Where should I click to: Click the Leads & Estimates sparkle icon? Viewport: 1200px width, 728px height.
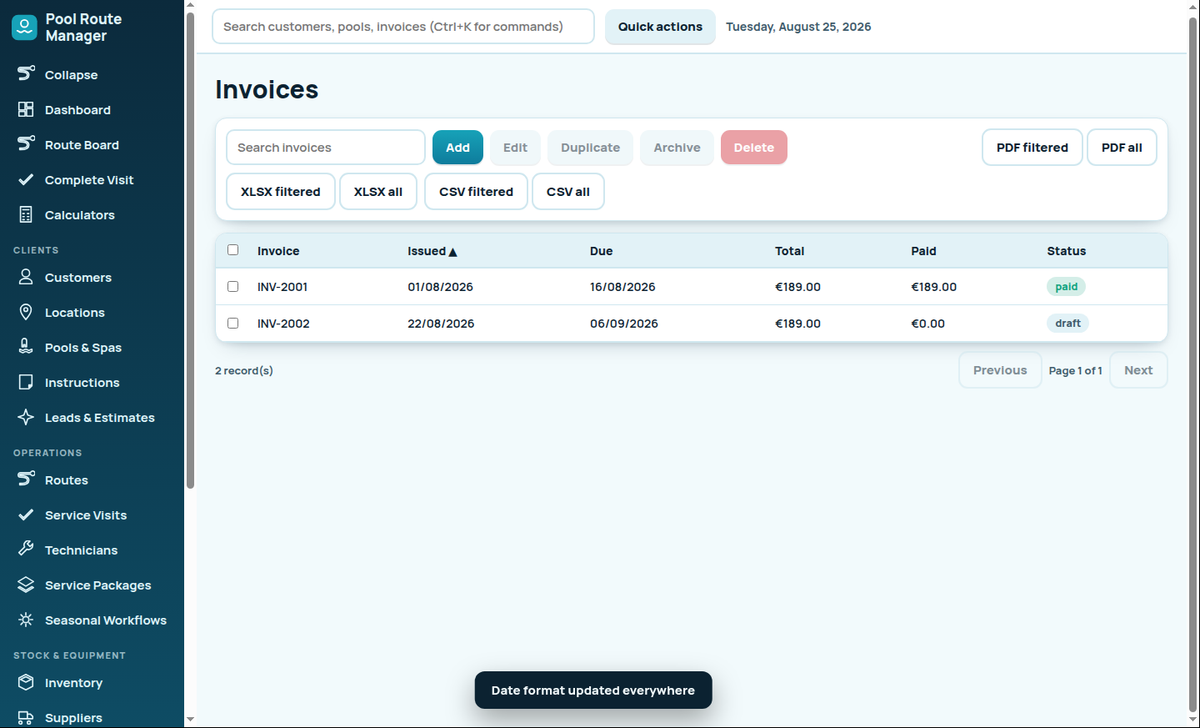coord(26,418)
